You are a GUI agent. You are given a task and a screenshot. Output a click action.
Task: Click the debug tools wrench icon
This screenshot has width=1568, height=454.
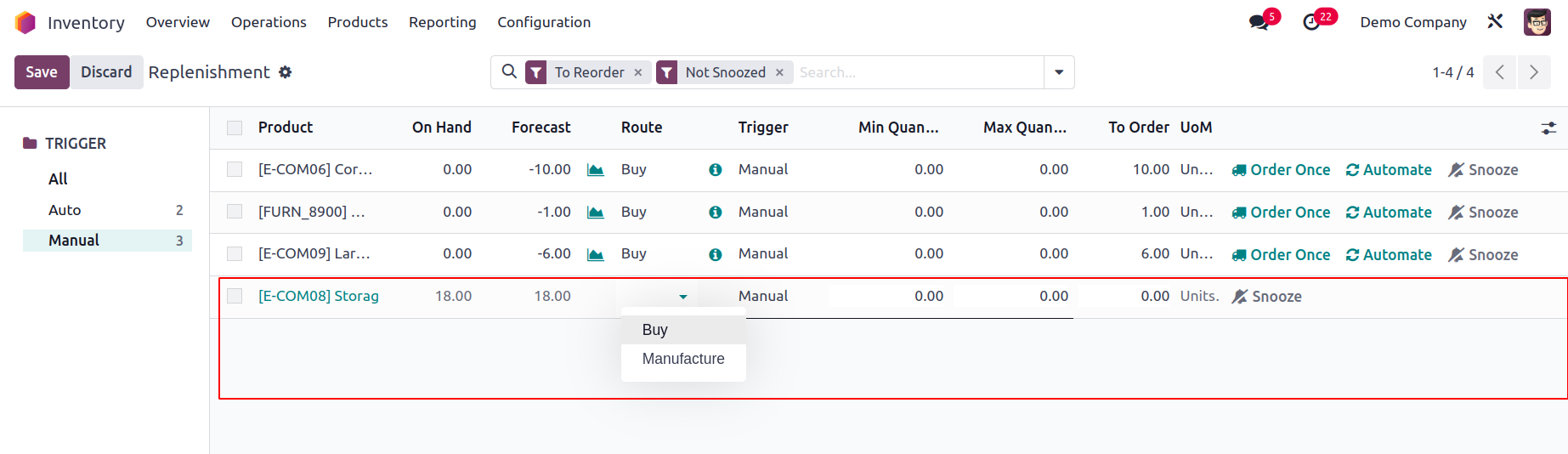pyautogui.click(x=1495, y=22)
